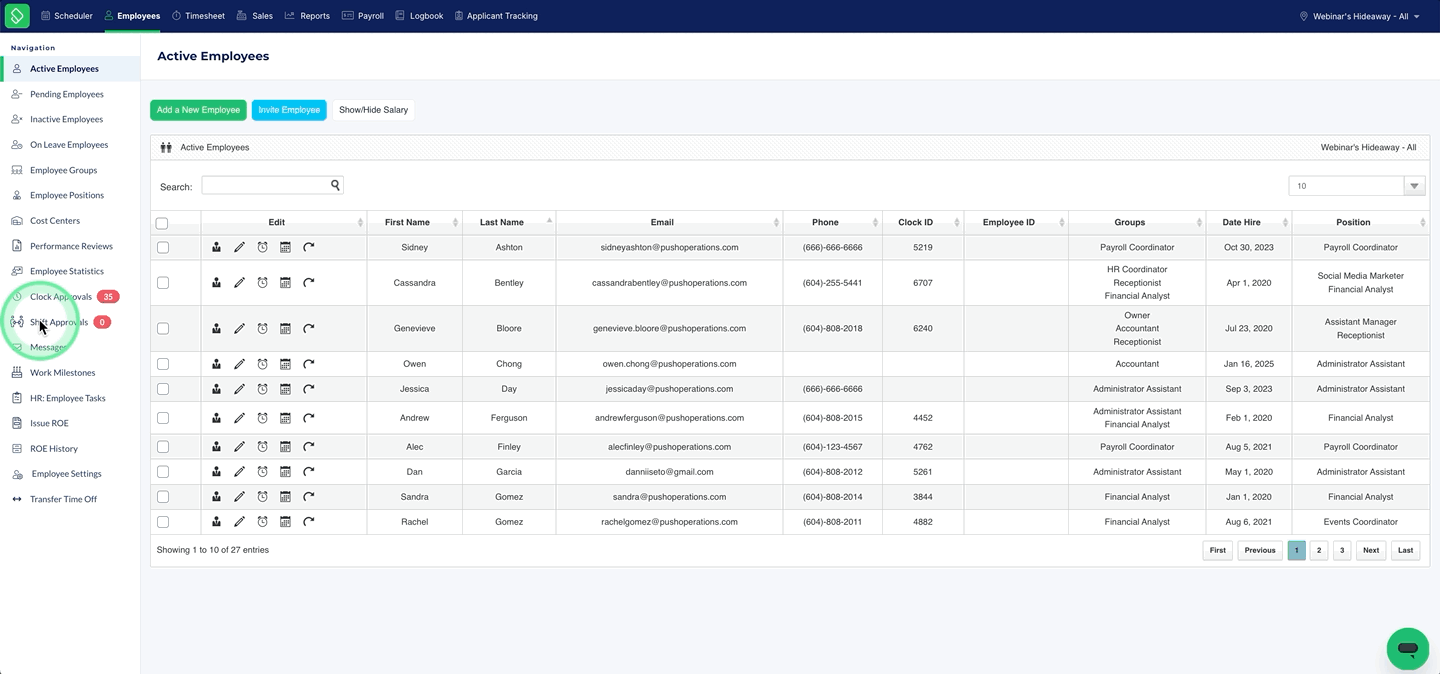
Task: Open Transfer Time Off in navigation
Action: tap(63, 499)
